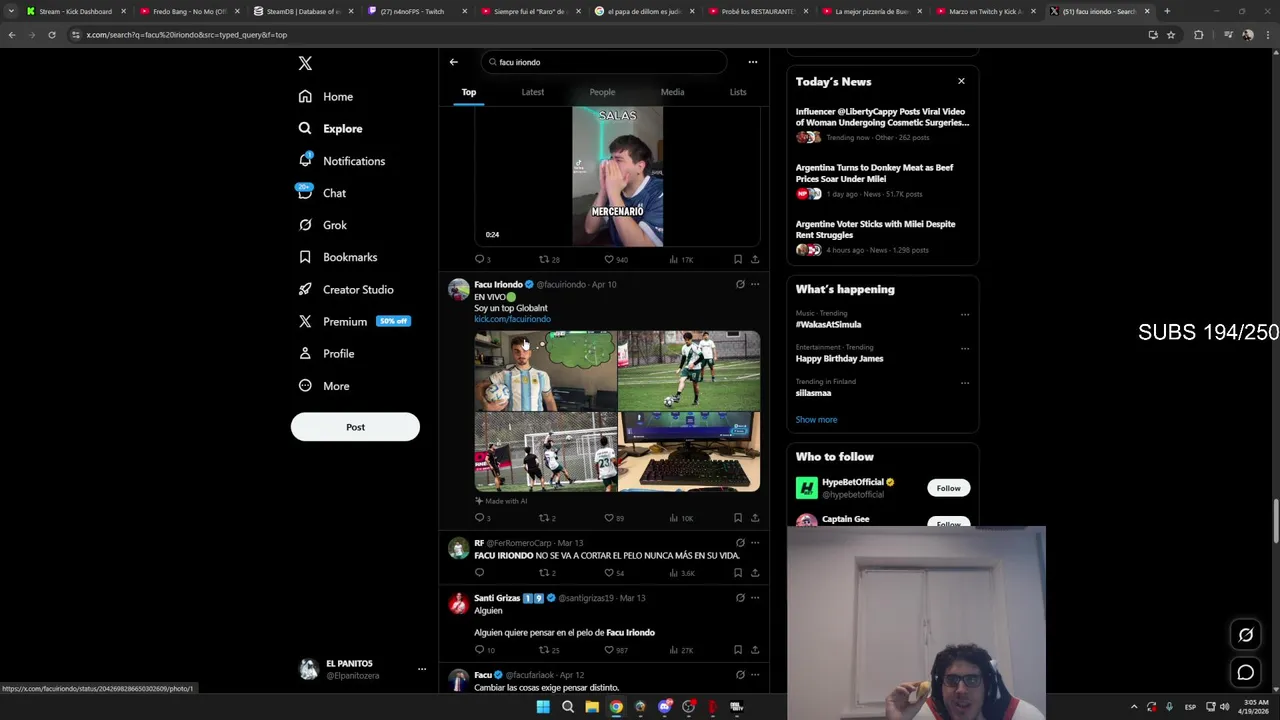This screenshot has height=720, width=1280.
Task: Switch to the Media tab
Action: tap(672, 92)
